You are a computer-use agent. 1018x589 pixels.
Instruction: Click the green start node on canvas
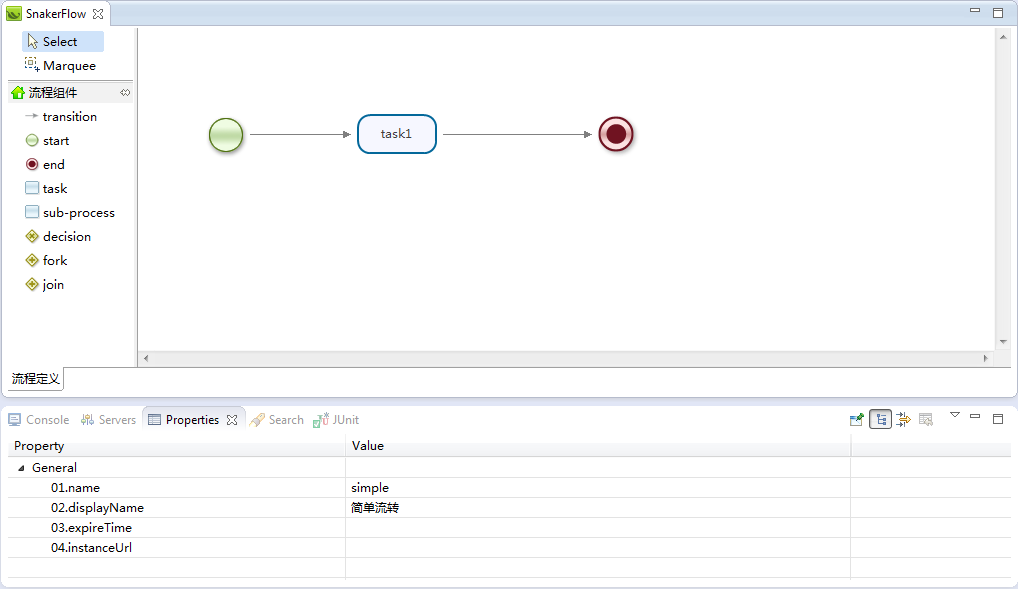(226, 135)
